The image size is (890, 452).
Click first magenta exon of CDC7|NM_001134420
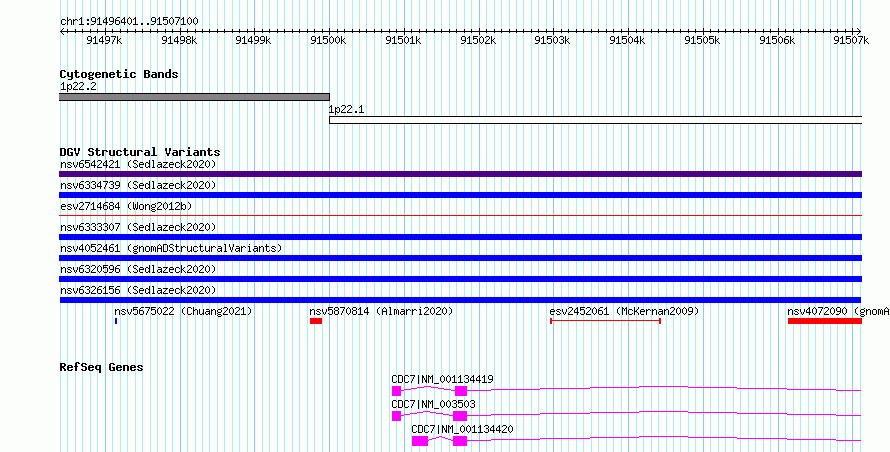point(419,441)
